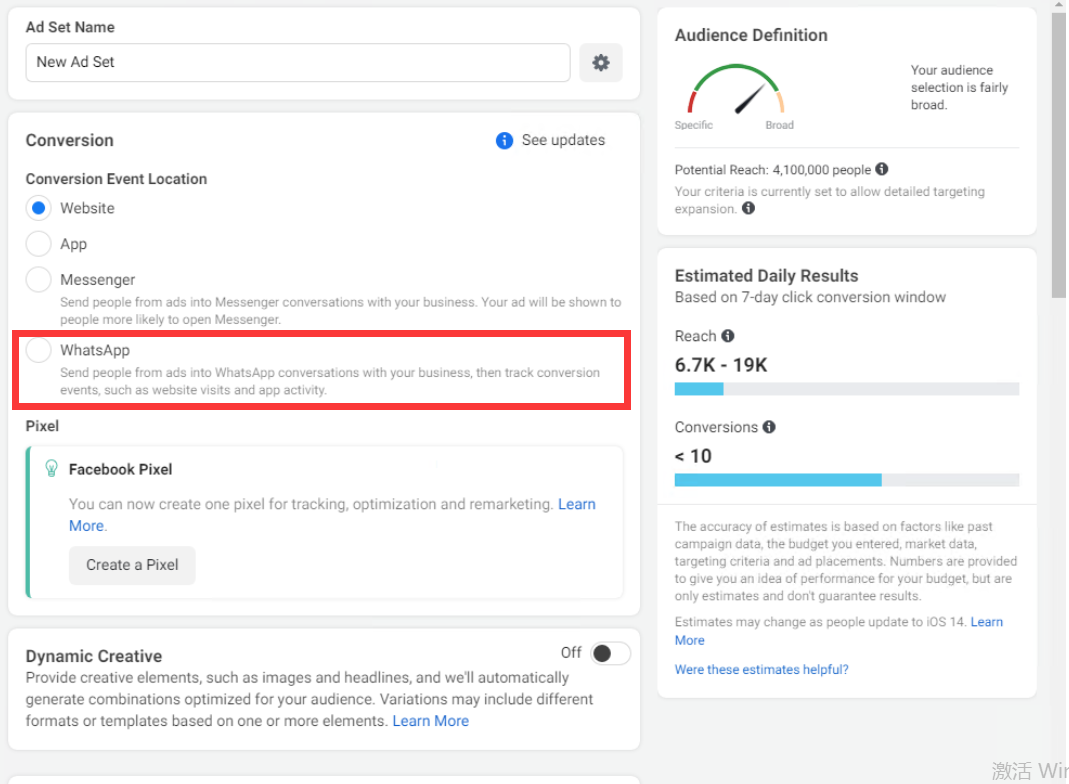Click the info icon after targeting expansion text
1069x784 pixels.
click(748, 209)
